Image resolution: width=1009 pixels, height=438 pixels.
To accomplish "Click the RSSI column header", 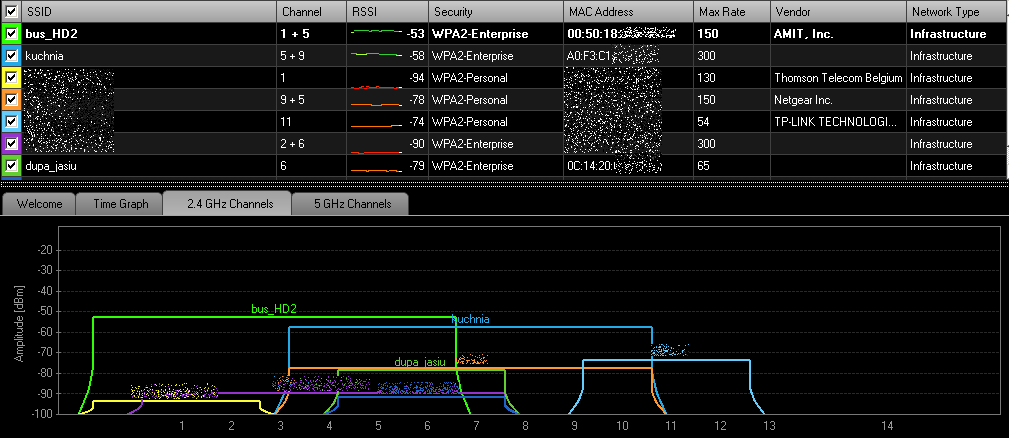I will [387, 11].
